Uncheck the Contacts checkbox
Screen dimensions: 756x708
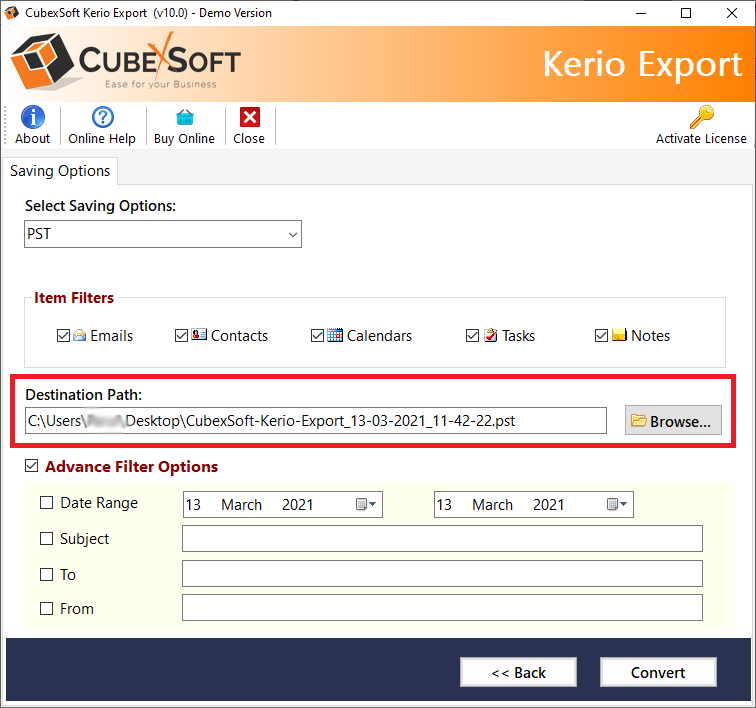pyautogui.click(x=181, y=335)
